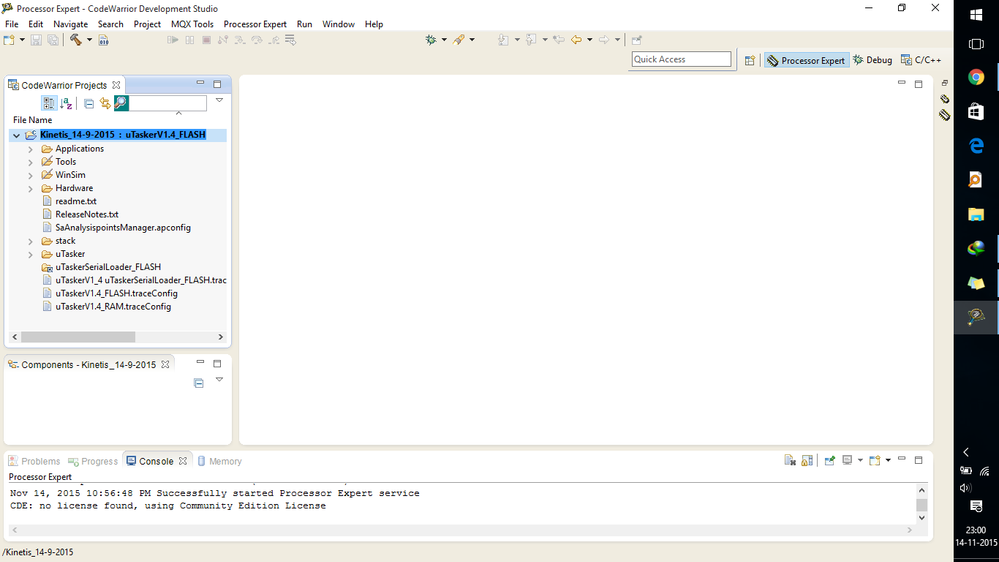Click Open Console icon
Screen dimensions: 999x562
point(875,460)
